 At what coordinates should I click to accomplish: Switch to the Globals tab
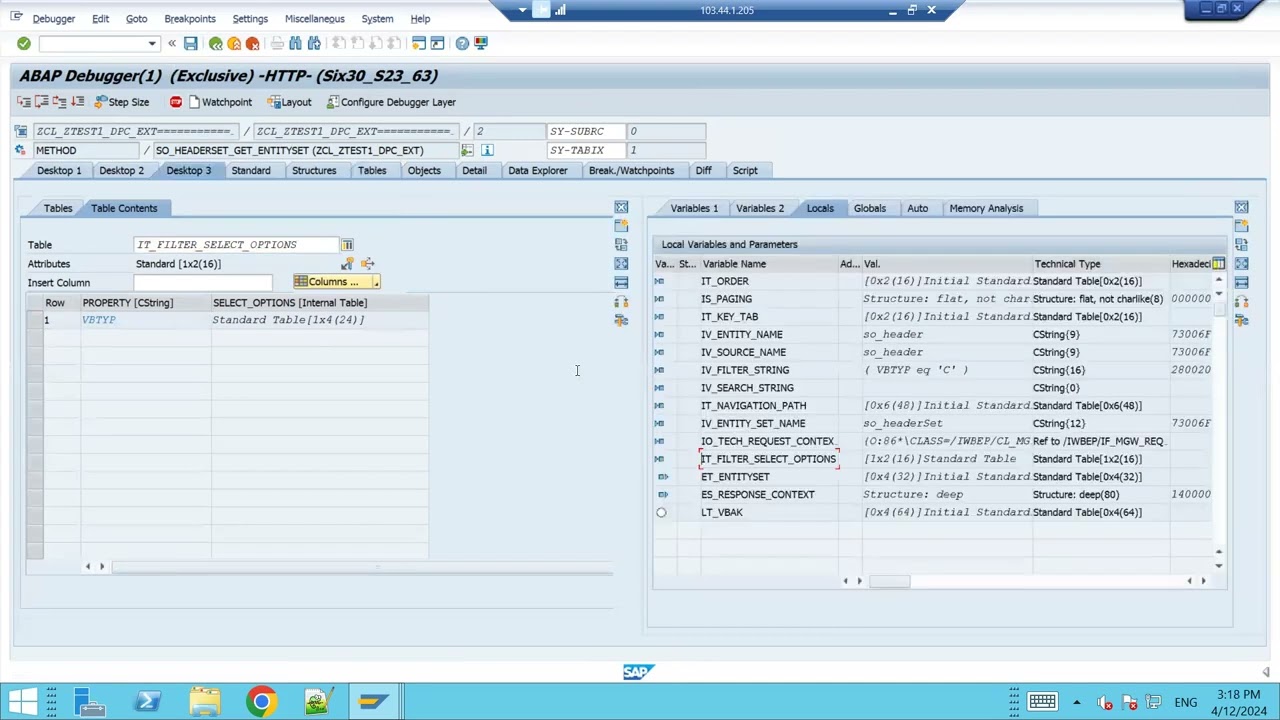point(870,208)
